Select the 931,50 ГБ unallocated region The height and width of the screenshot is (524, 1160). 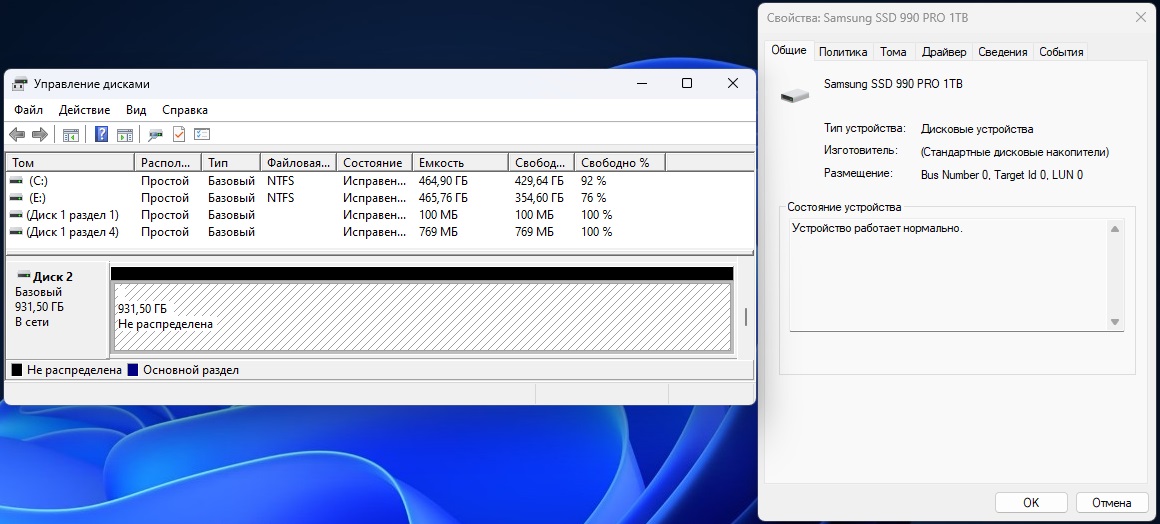[421, 317]
